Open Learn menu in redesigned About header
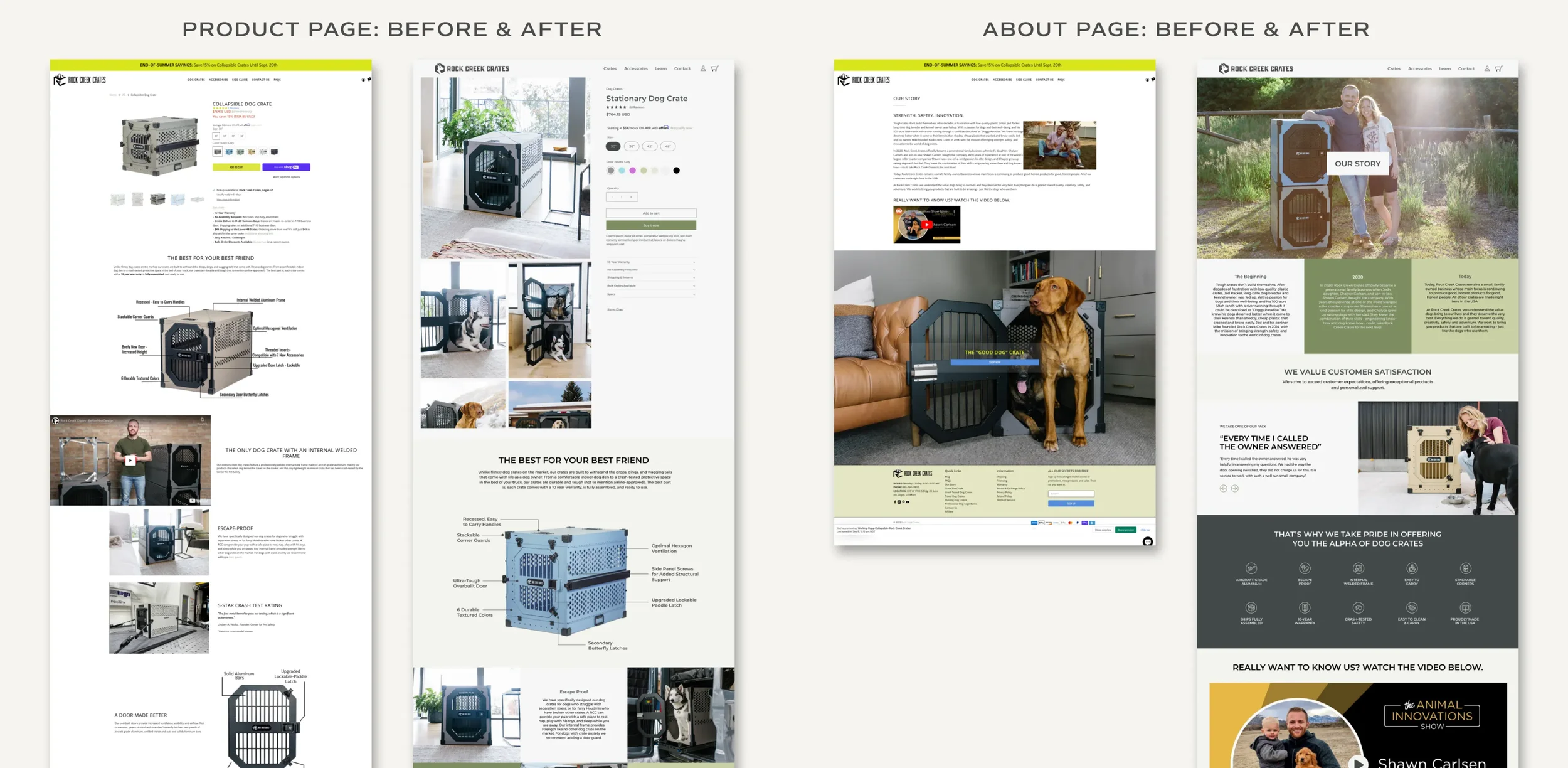The height and width of the screenshot is (768, 1568). [1444, 68]
